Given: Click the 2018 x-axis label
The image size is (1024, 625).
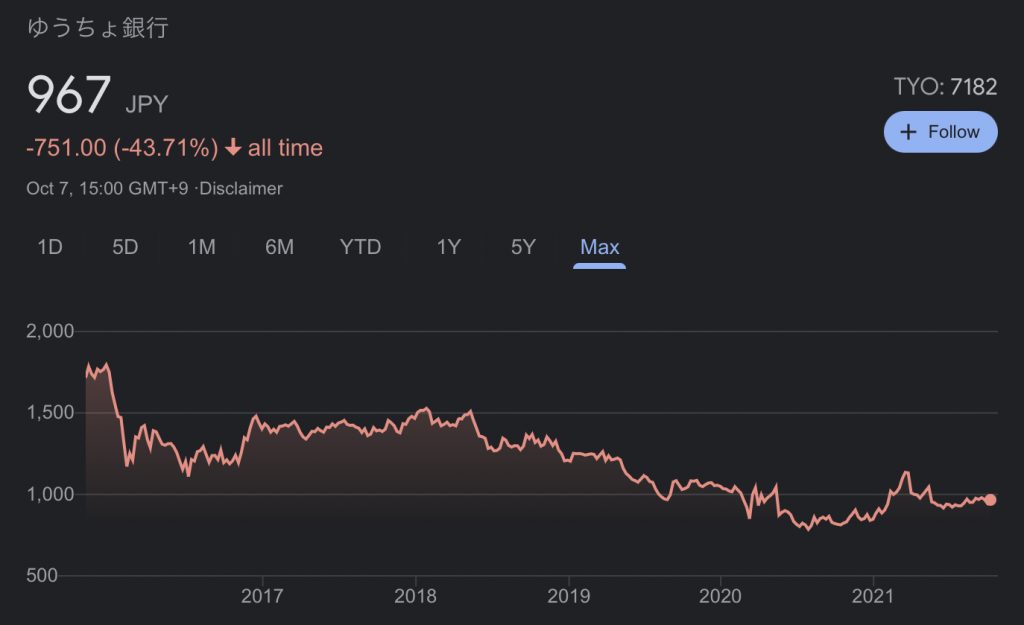Looking at the screenshot, I should [415, 597].
